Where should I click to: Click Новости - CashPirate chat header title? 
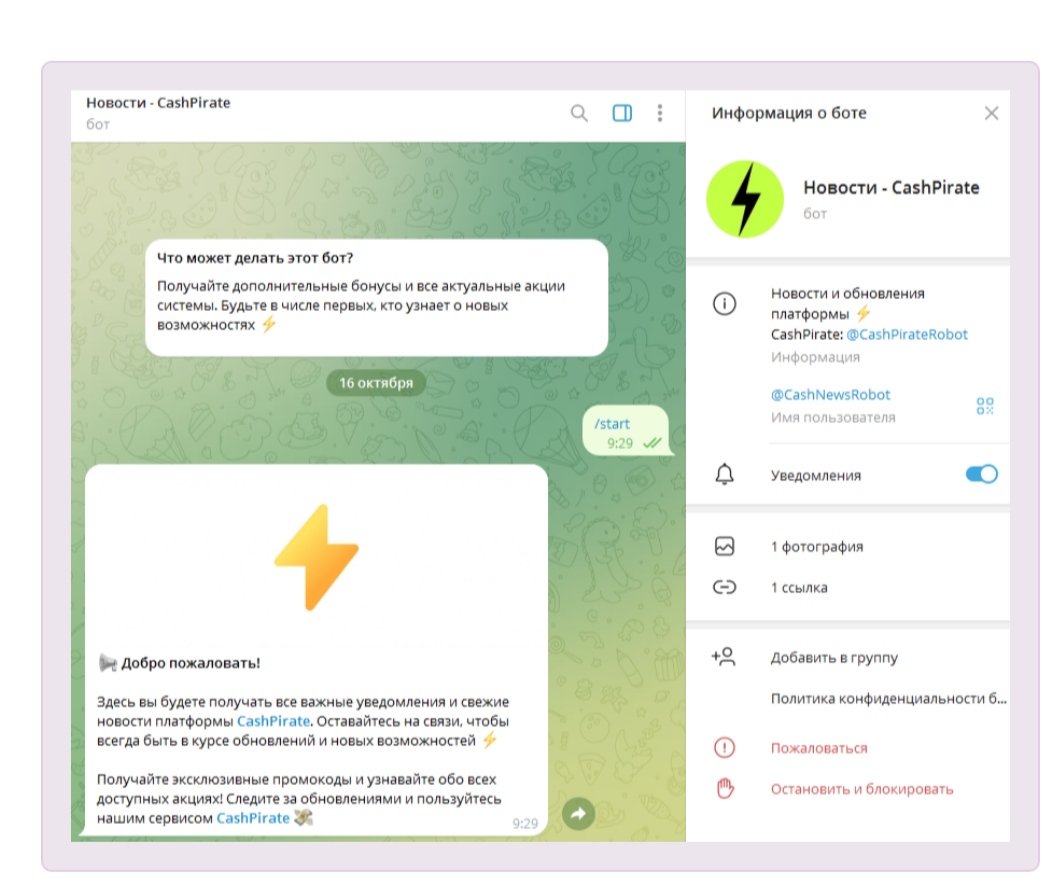(158, 103)
